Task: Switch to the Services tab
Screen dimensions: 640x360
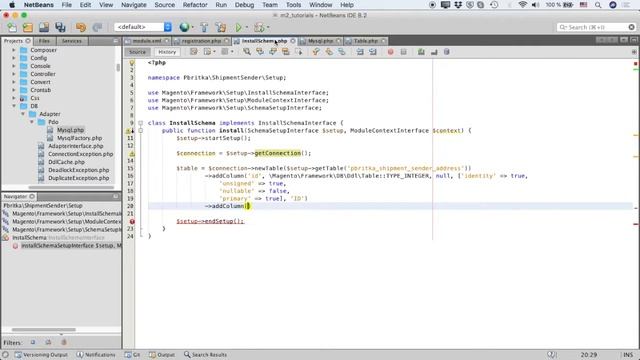Action: coord(71,41)
